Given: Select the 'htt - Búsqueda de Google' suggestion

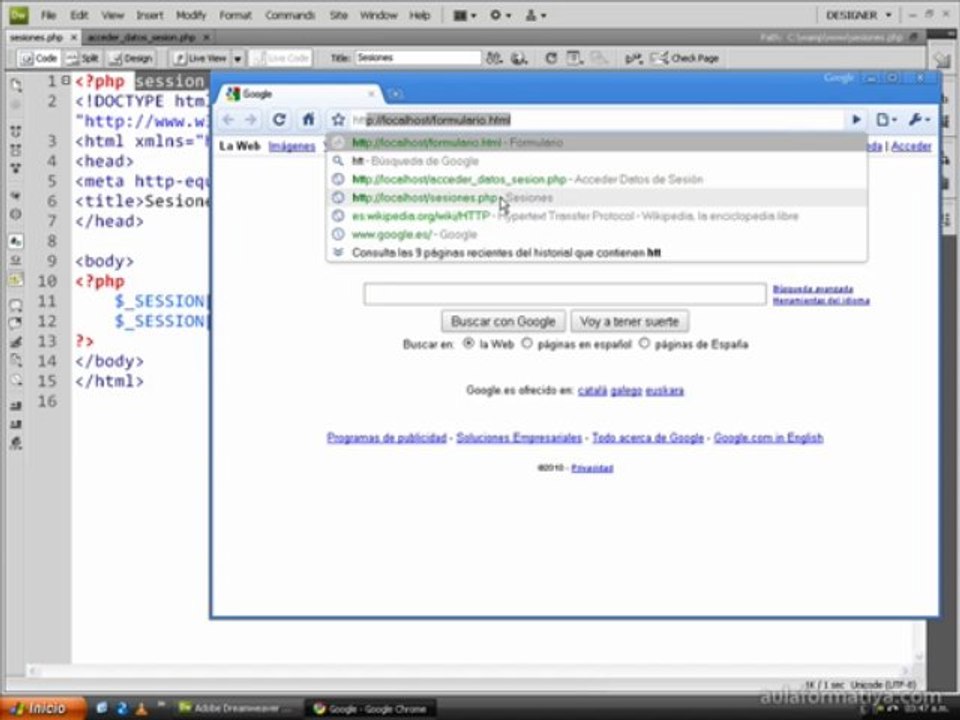Looking at the screenshot, I should pos(597,161).
